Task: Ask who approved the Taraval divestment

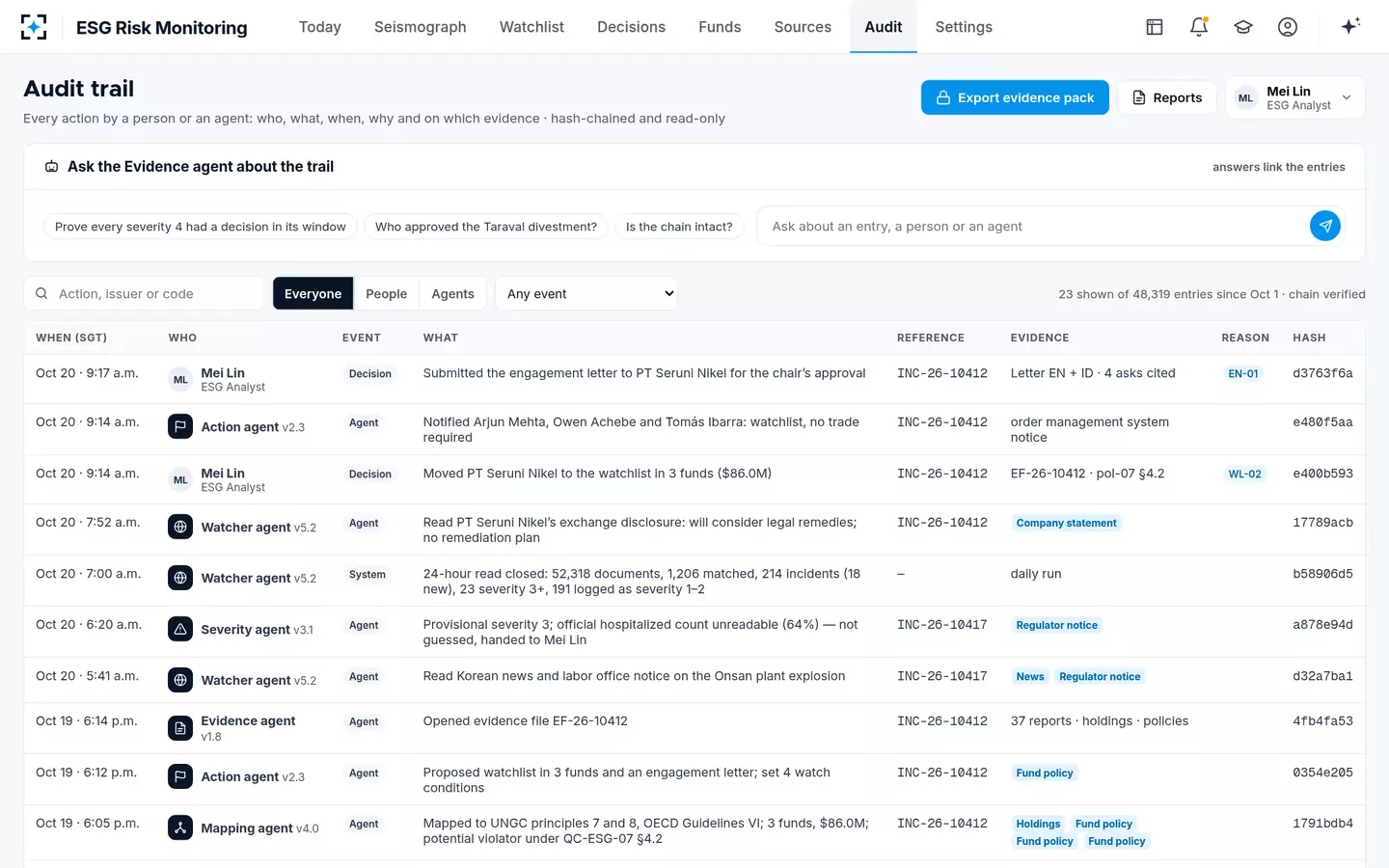Action: coord(486,227)
